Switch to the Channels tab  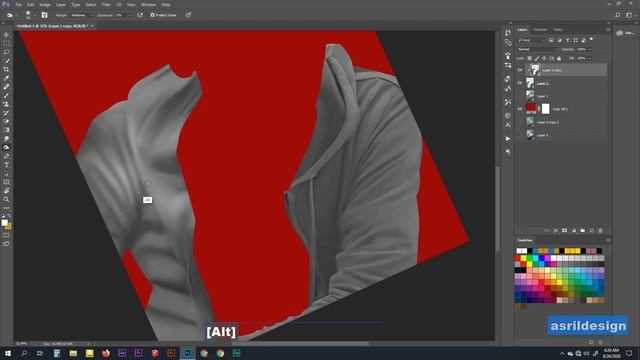[540, 30]
